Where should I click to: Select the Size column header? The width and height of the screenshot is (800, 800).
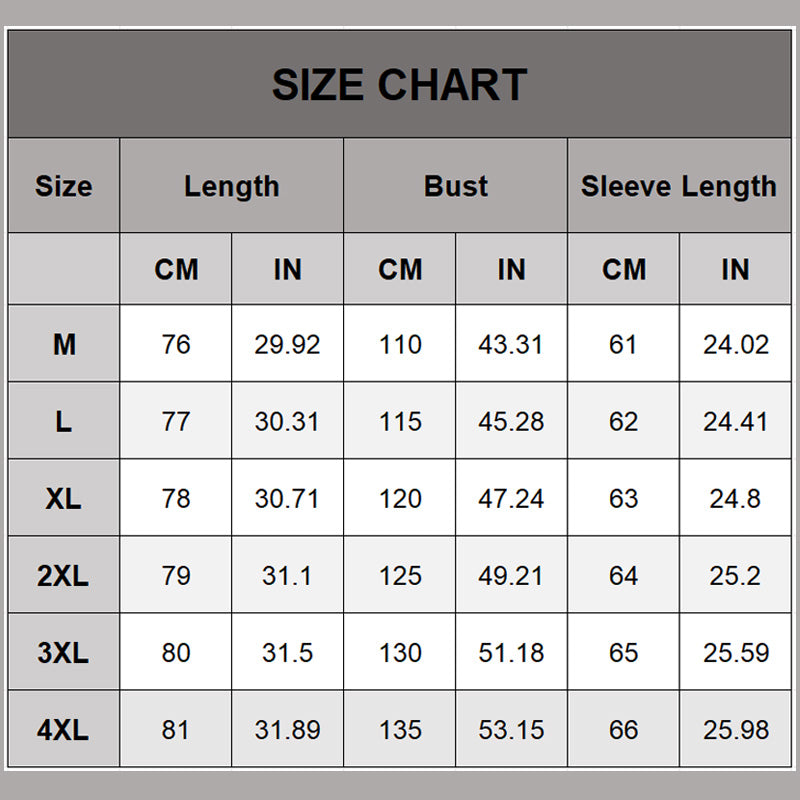click(x=63, y=186)
